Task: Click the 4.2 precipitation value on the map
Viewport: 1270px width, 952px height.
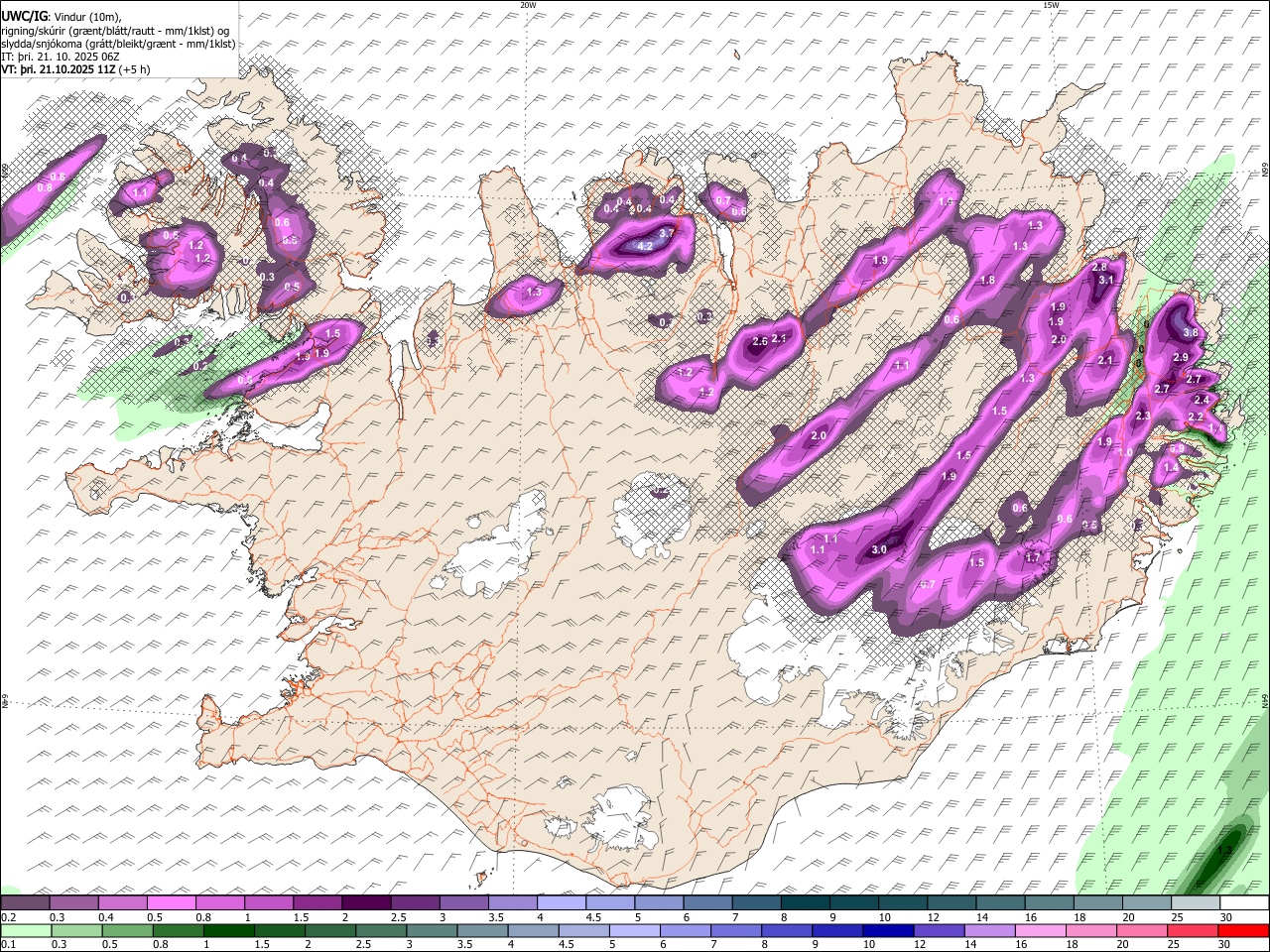Action: [644, 246]
